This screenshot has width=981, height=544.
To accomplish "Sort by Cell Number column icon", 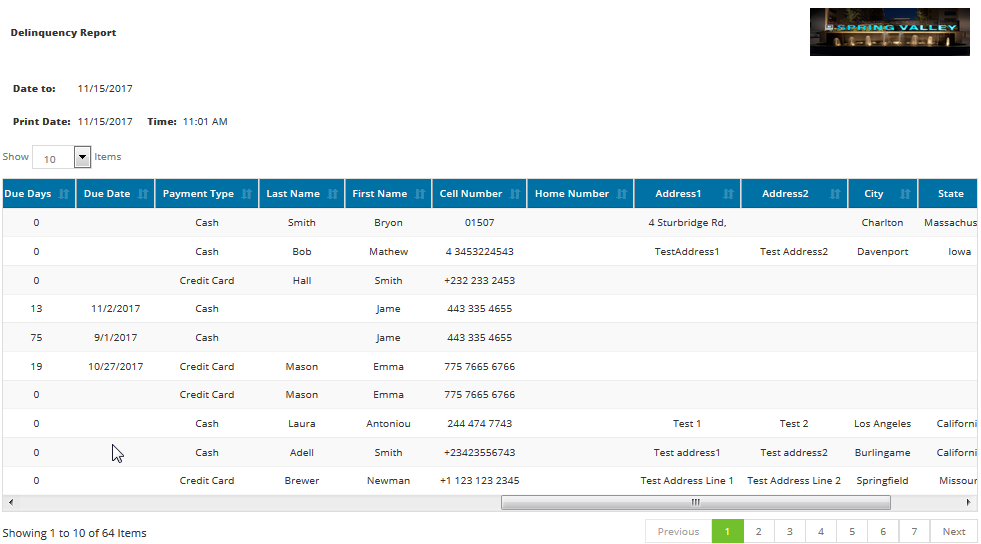I will 515,194.
